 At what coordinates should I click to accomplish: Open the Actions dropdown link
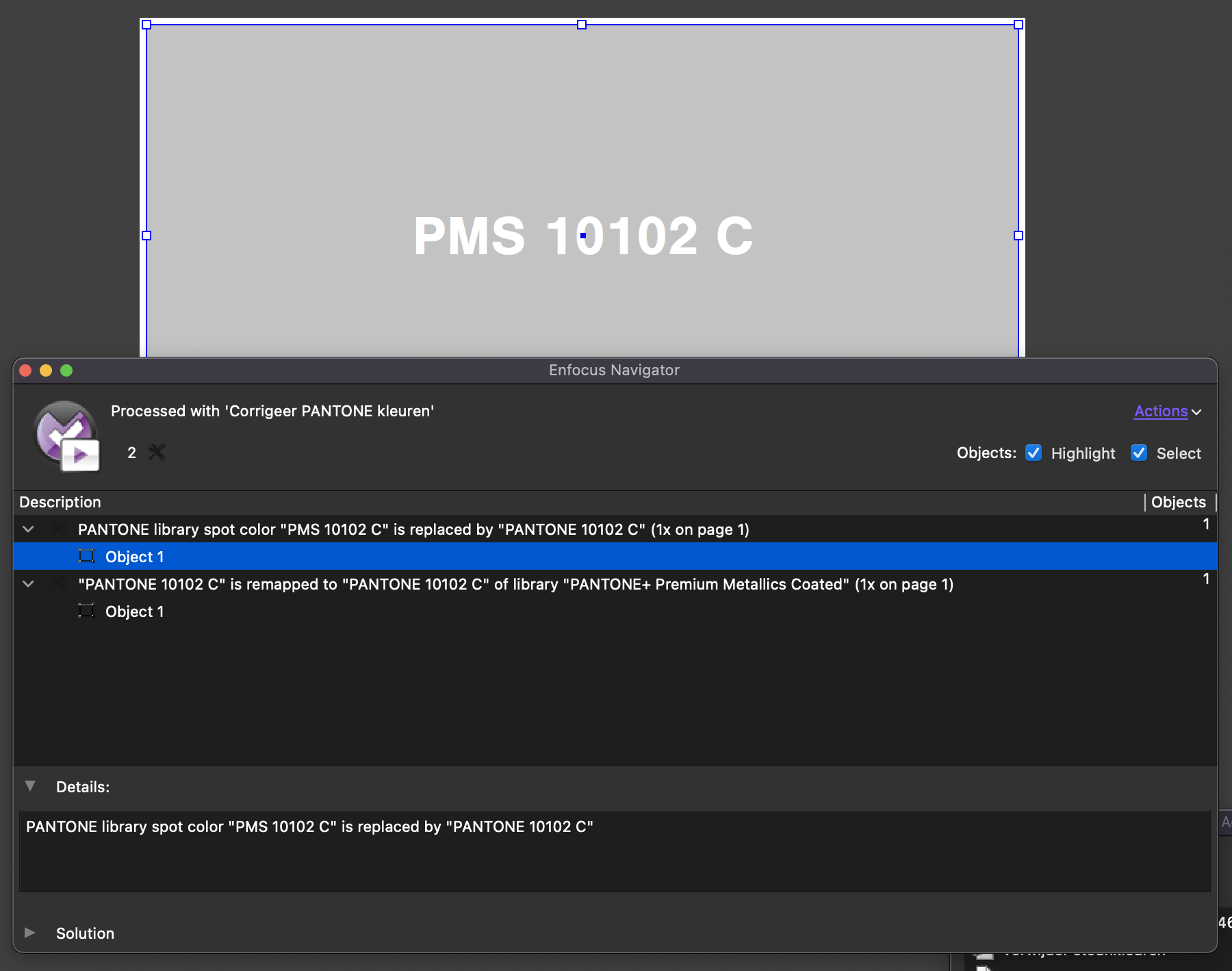[x=1168, y=411]
